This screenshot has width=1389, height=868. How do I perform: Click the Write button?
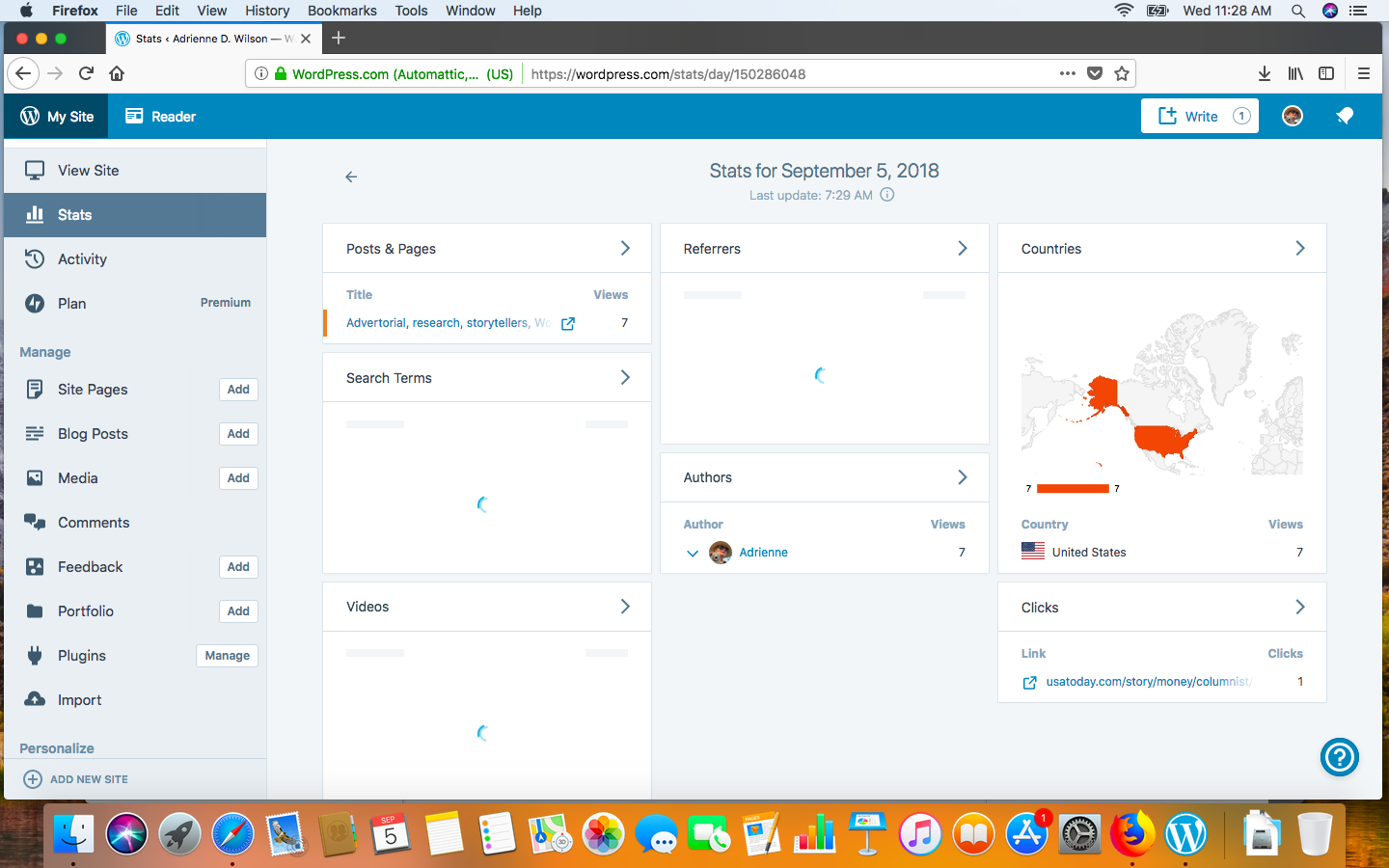pos(1199,116)
